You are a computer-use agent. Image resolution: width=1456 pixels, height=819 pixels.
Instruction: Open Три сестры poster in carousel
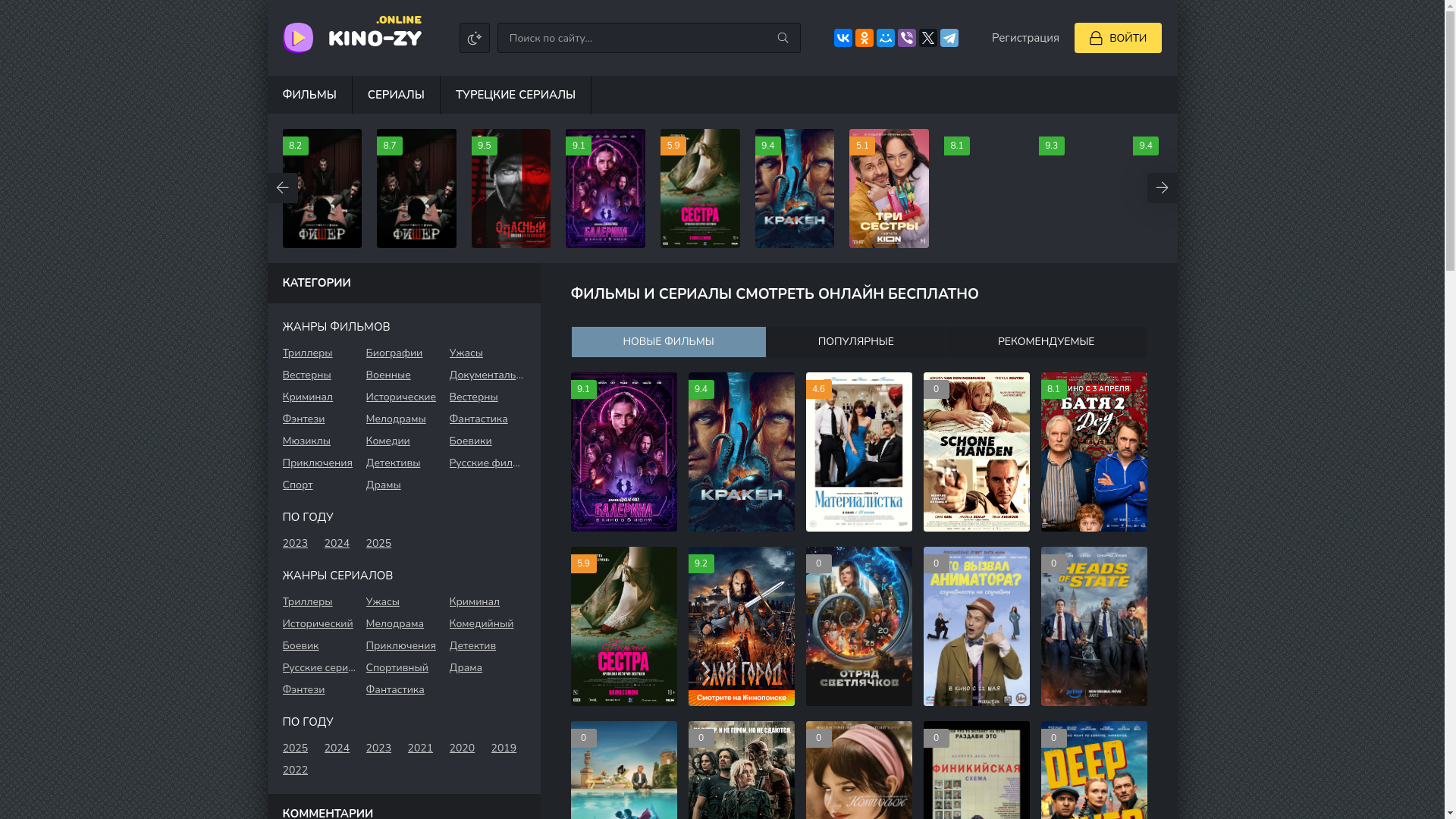pyautogui.click(x=889, y=188)
